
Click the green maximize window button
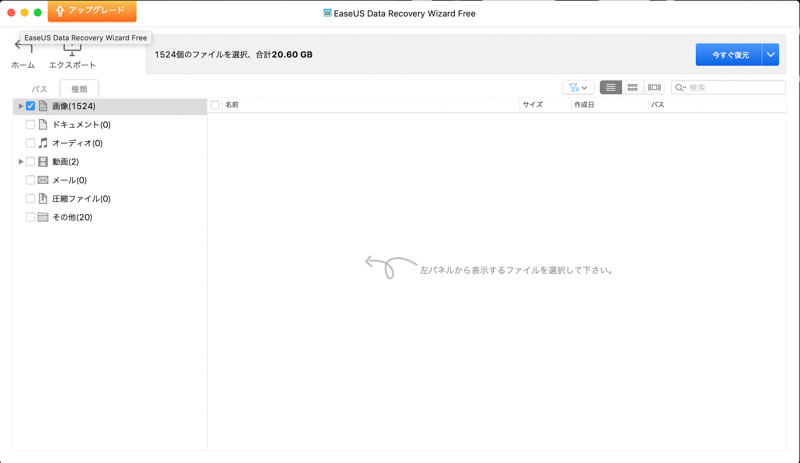(38, 12)
